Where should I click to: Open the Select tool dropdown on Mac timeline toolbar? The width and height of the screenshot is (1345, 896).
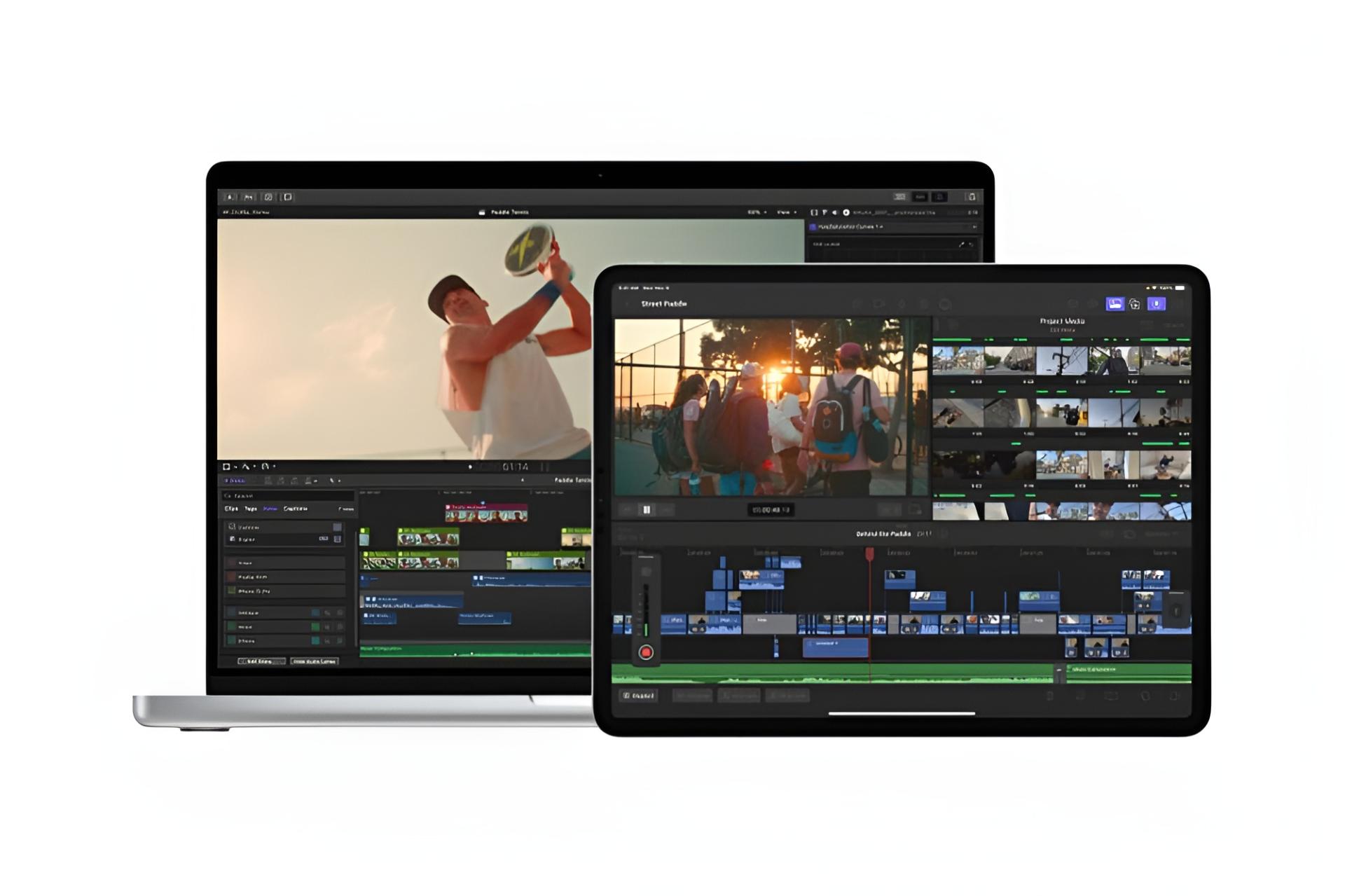335,481
